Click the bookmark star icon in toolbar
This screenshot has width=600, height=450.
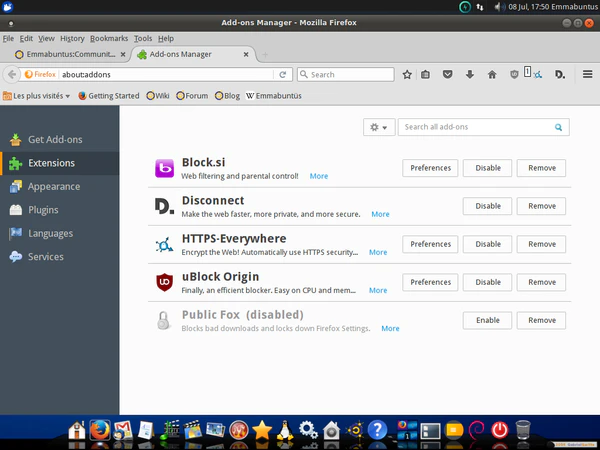(x=407, y=74)
